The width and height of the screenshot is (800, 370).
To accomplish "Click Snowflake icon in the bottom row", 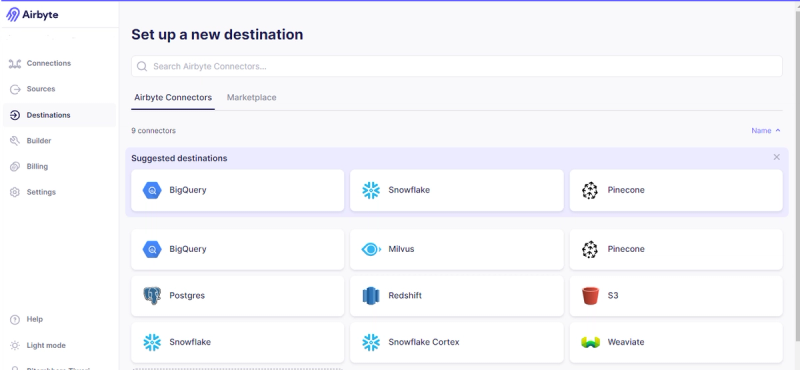I will click(152, 342).
